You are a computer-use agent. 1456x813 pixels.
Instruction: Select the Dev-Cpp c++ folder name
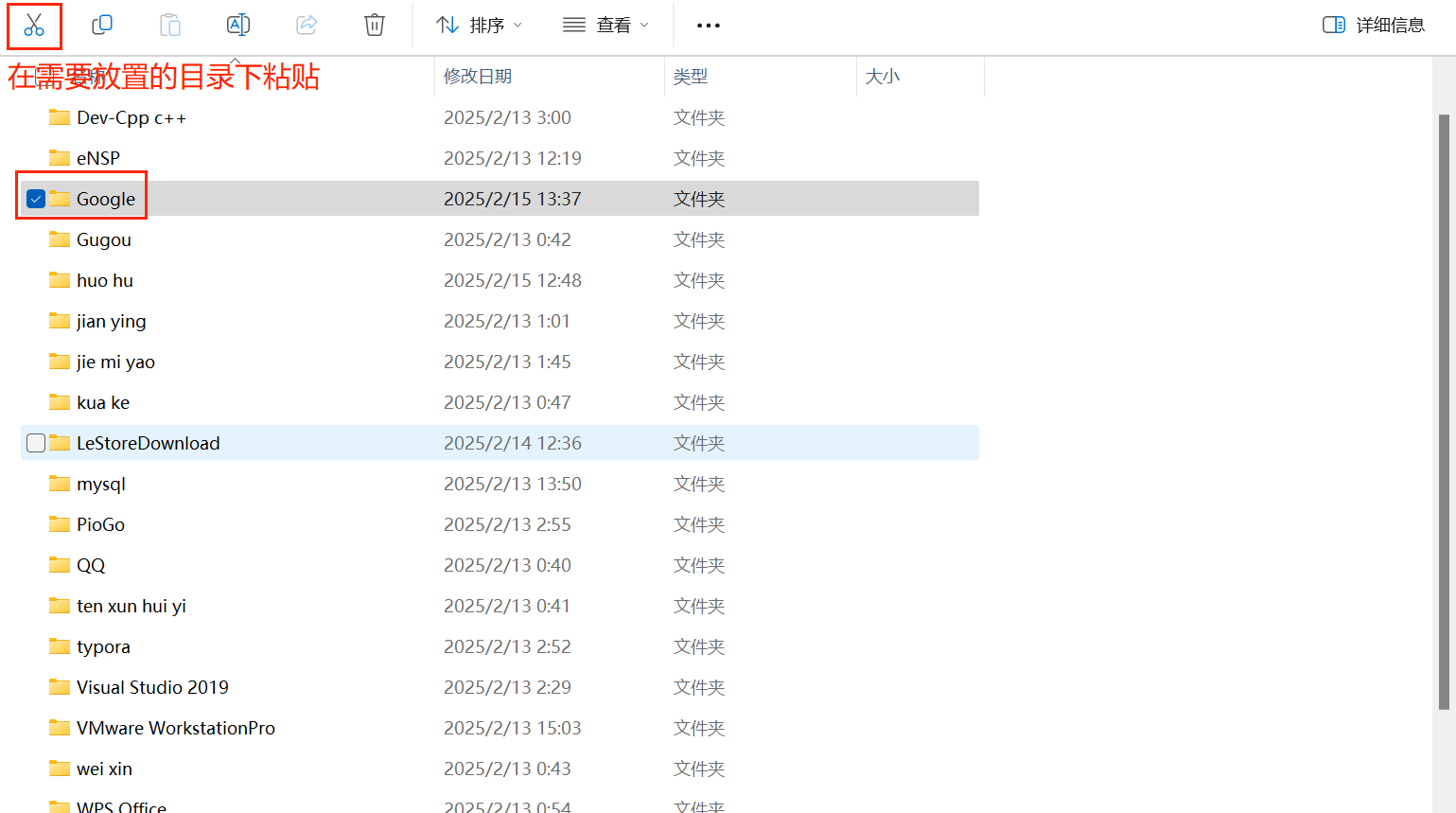[x=132, y=117]
